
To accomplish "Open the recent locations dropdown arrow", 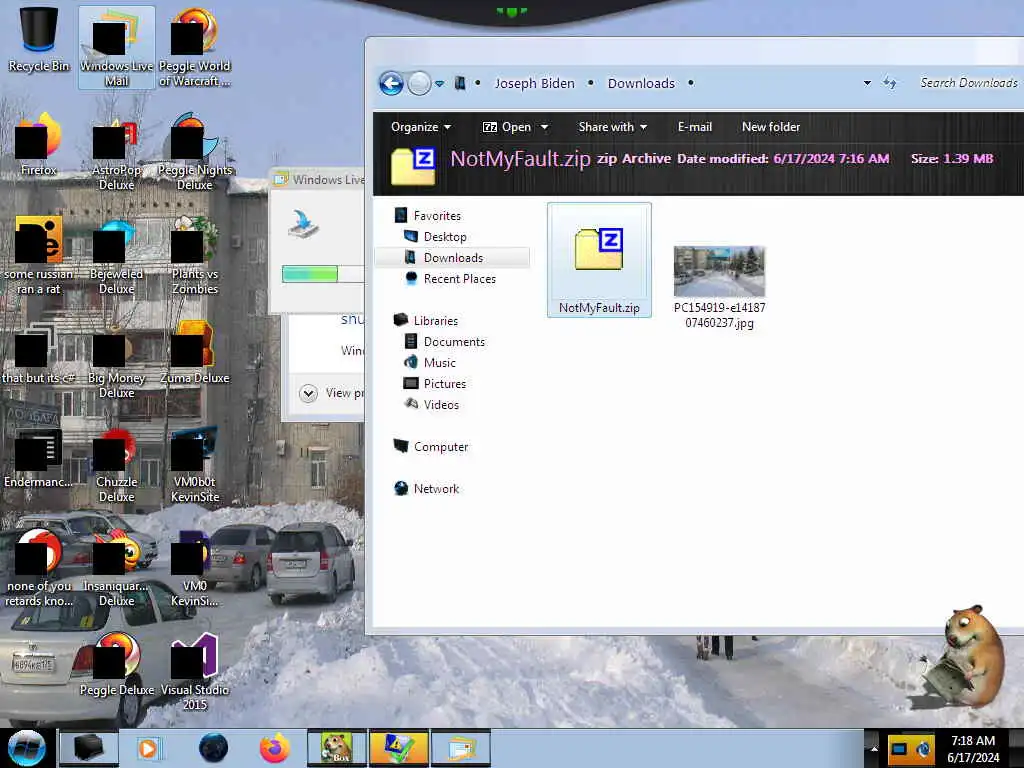I will 440,84.
